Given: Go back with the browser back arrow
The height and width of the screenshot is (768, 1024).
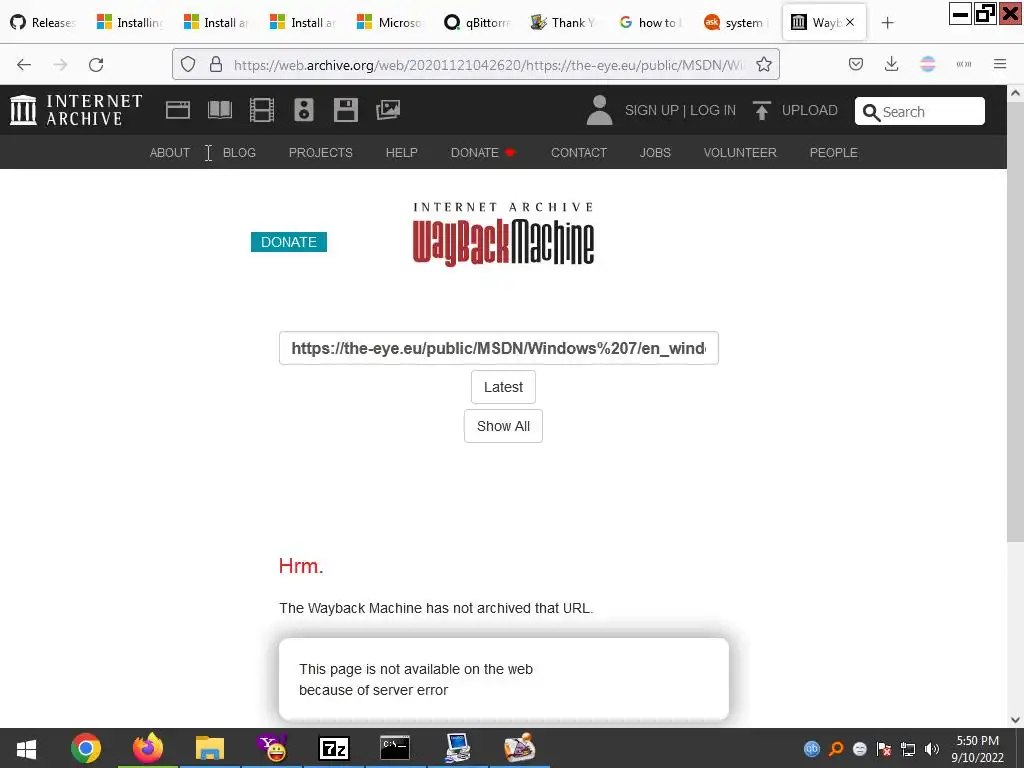Looking at the screenshot, I should point(24,64).
